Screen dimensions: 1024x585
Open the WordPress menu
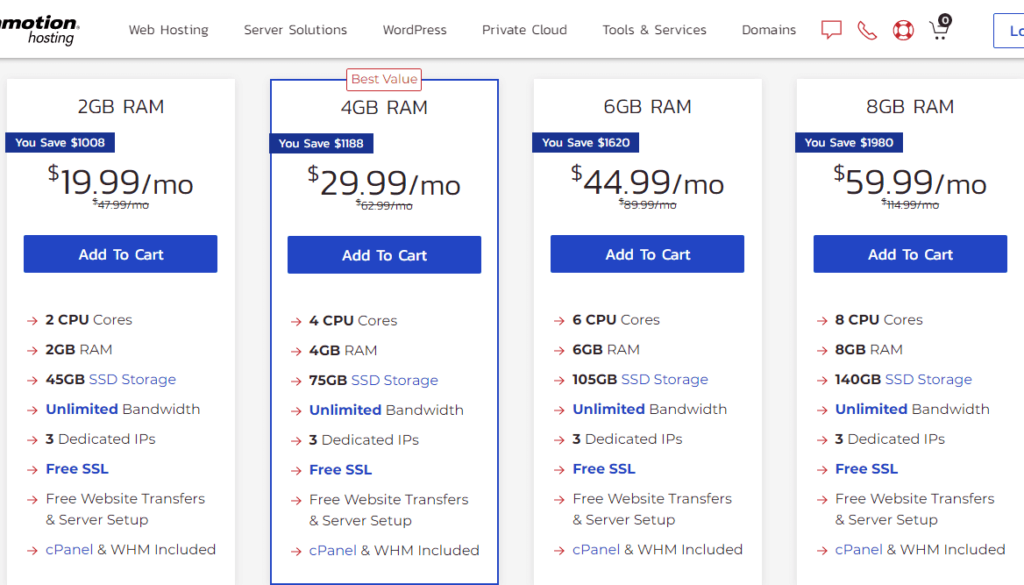click(x=414, y=30)
